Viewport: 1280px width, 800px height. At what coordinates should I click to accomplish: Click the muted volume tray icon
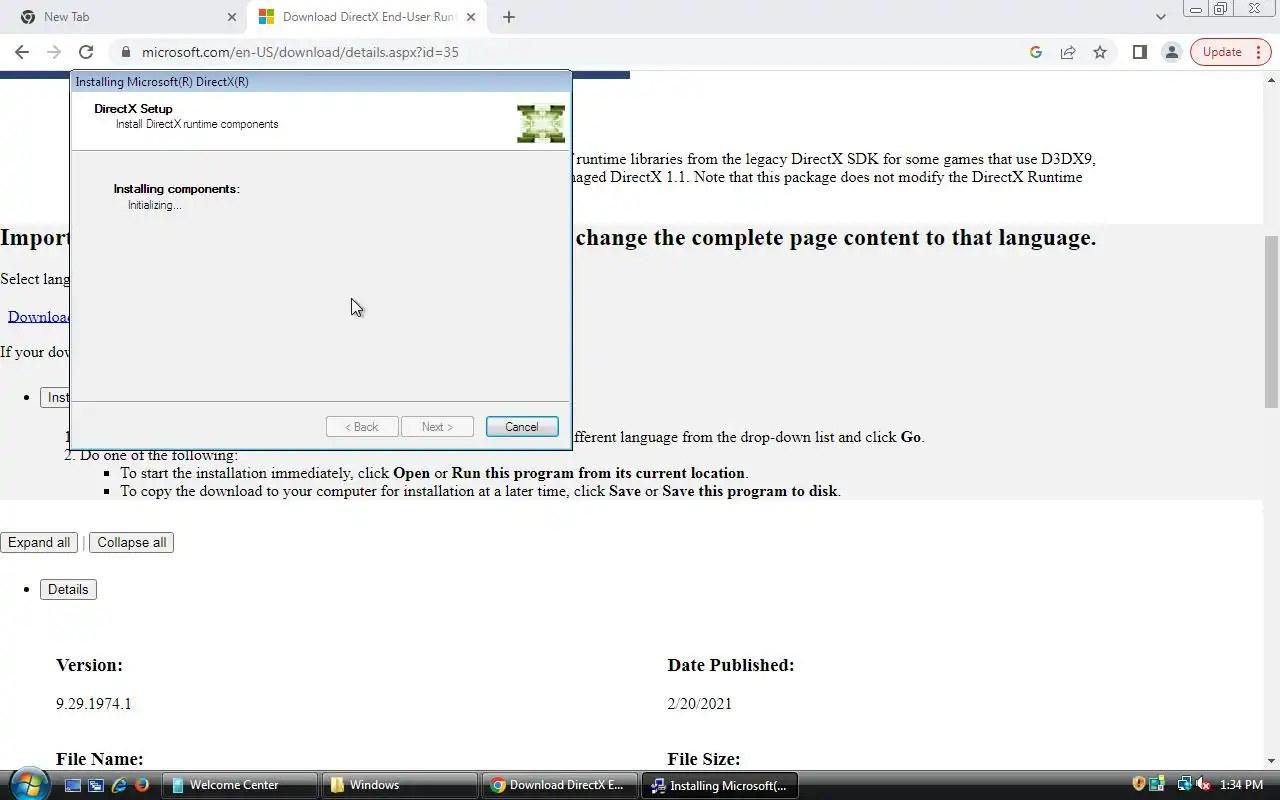[x=1203, y=785]
